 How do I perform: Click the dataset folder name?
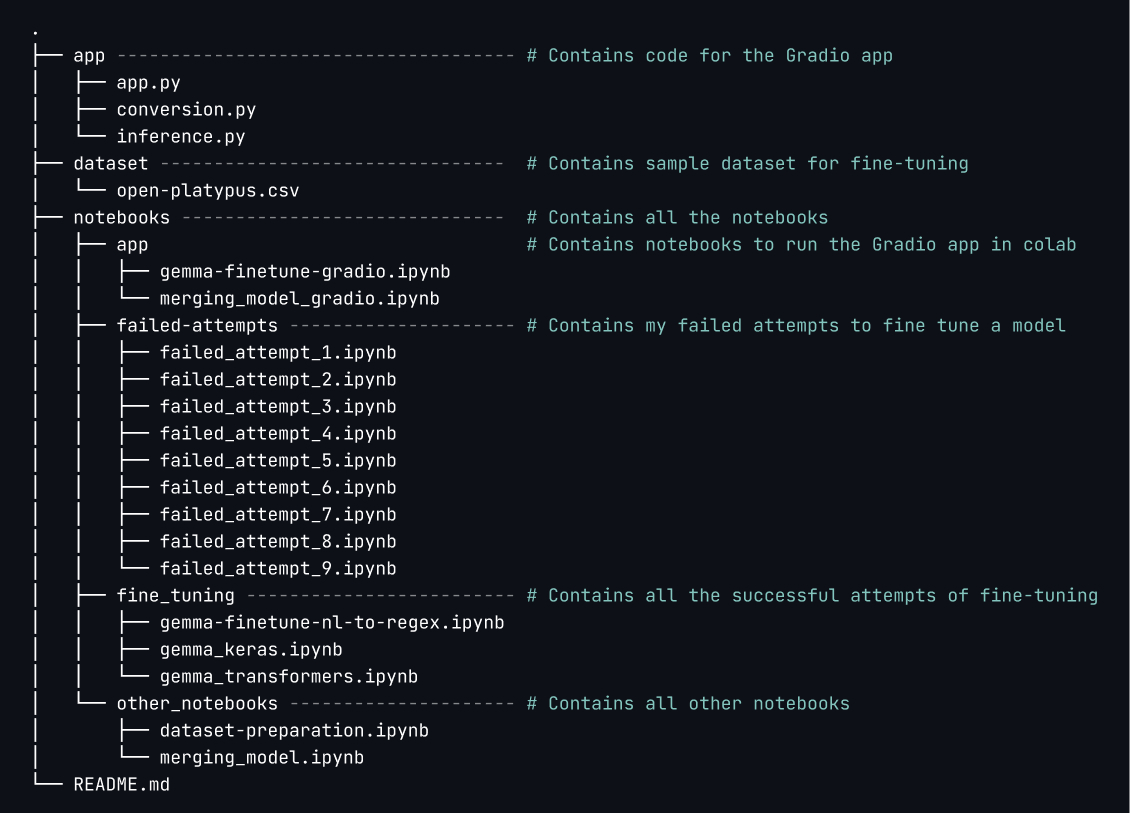coord(110,164)
